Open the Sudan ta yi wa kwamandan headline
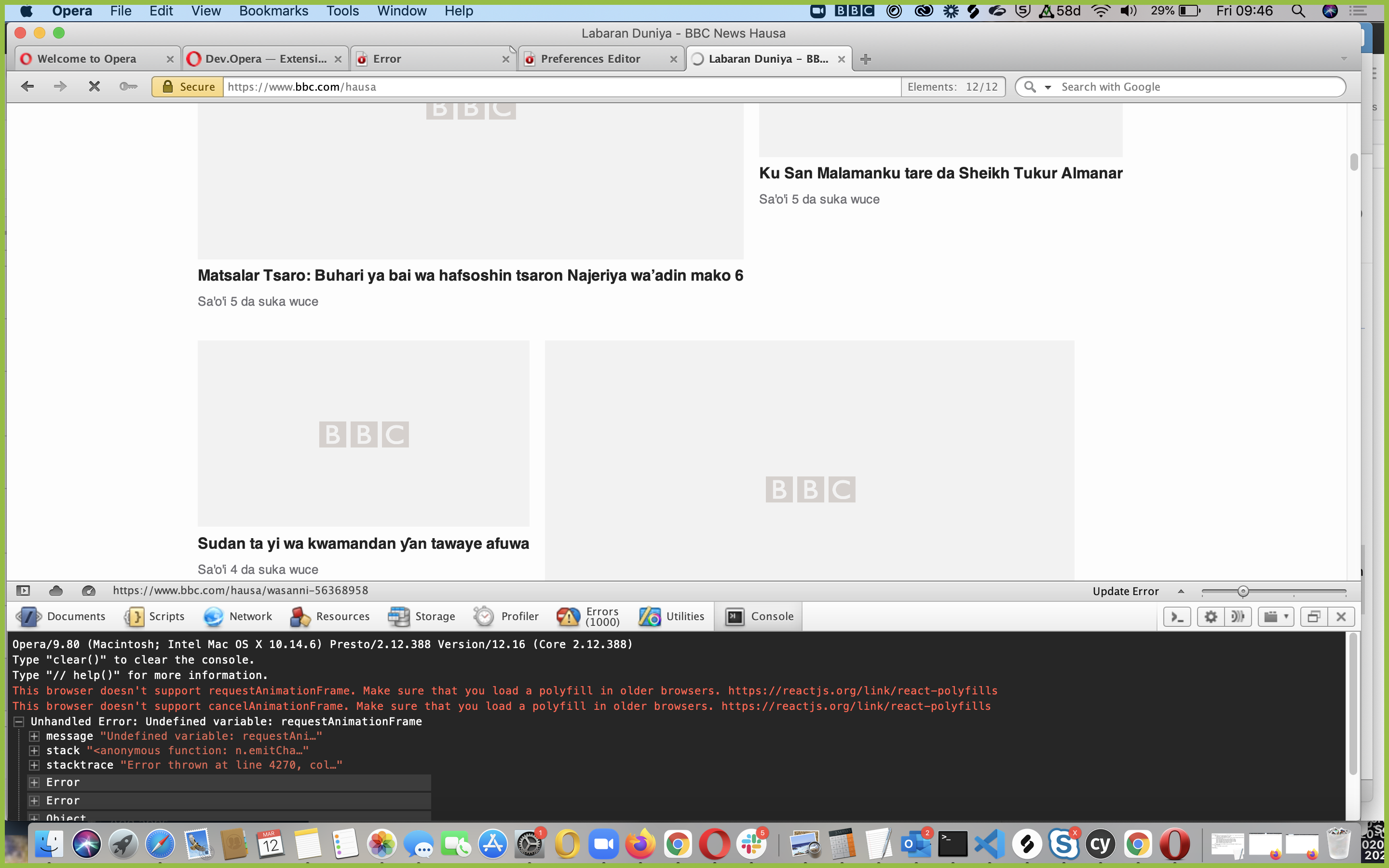The width and height of the screenshot is (1389, 868). pos(363,543)
